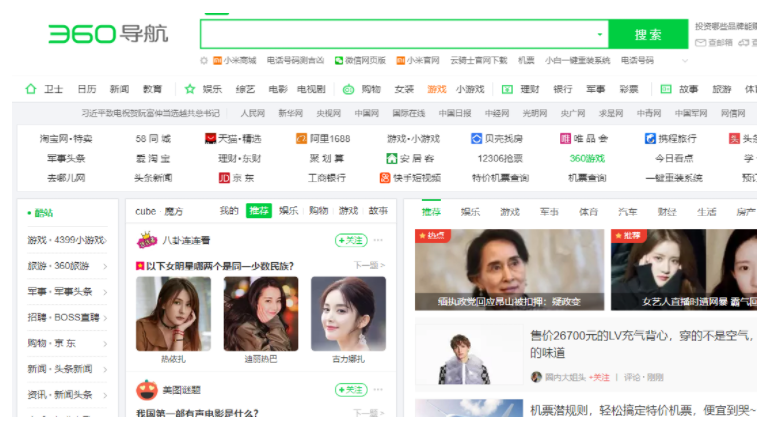Screen dimensions: 773x427
Task: Click the star icon beside 娱乐
Action: [190, 89]
